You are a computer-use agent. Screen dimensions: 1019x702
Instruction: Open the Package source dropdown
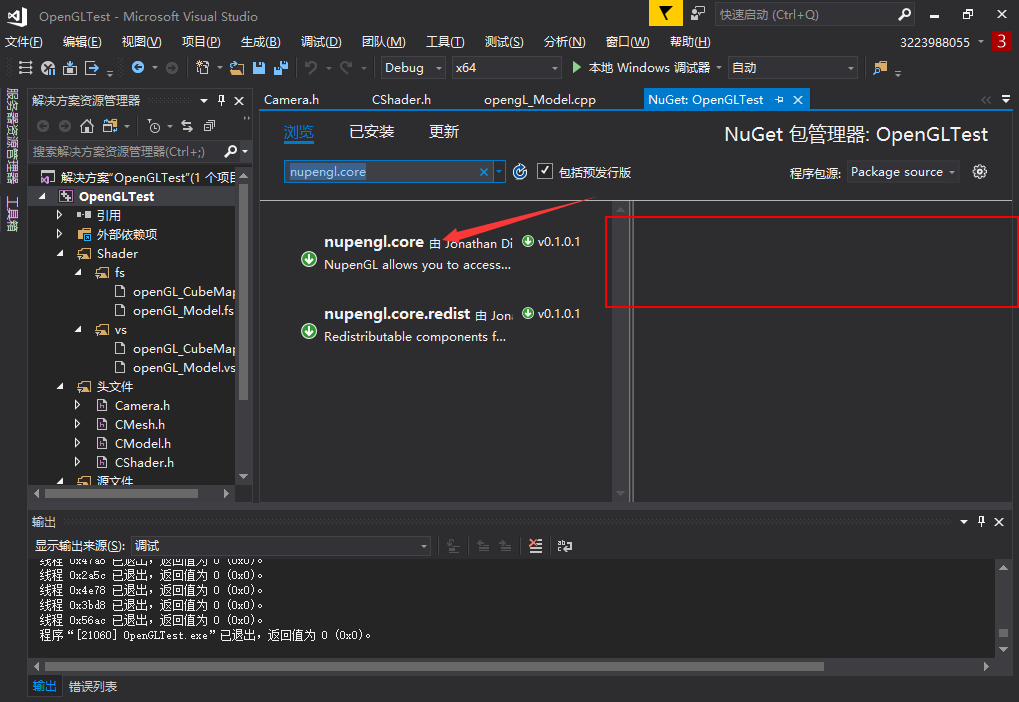pyautogui.click(x=903, y=172)
